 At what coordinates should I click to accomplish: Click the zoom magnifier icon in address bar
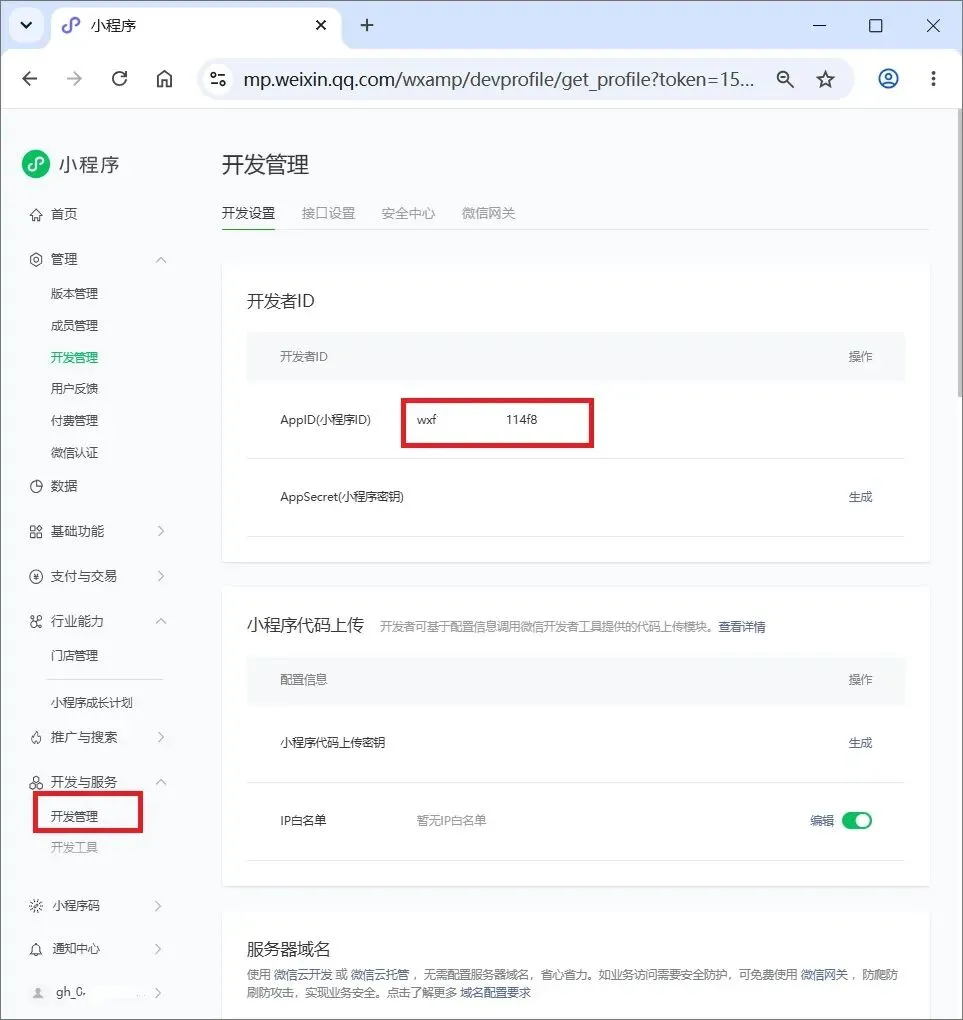click(x=785, y=79)
